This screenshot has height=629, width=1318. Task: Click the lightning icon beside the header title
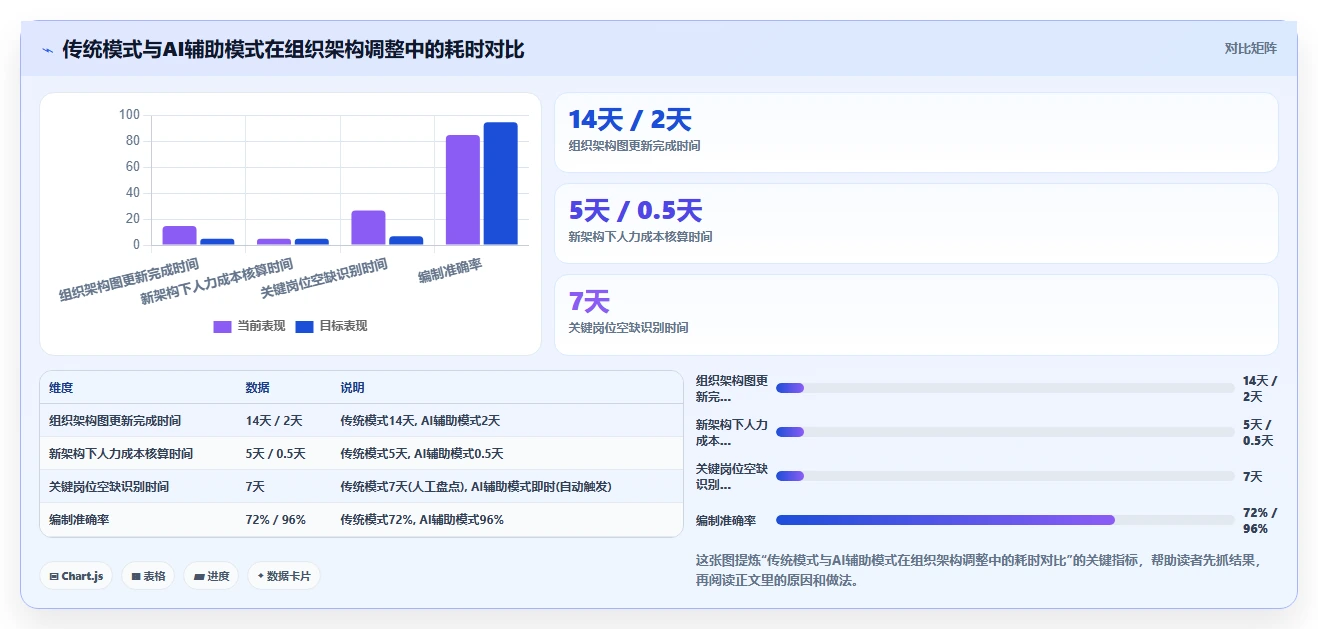pos(47,49)
